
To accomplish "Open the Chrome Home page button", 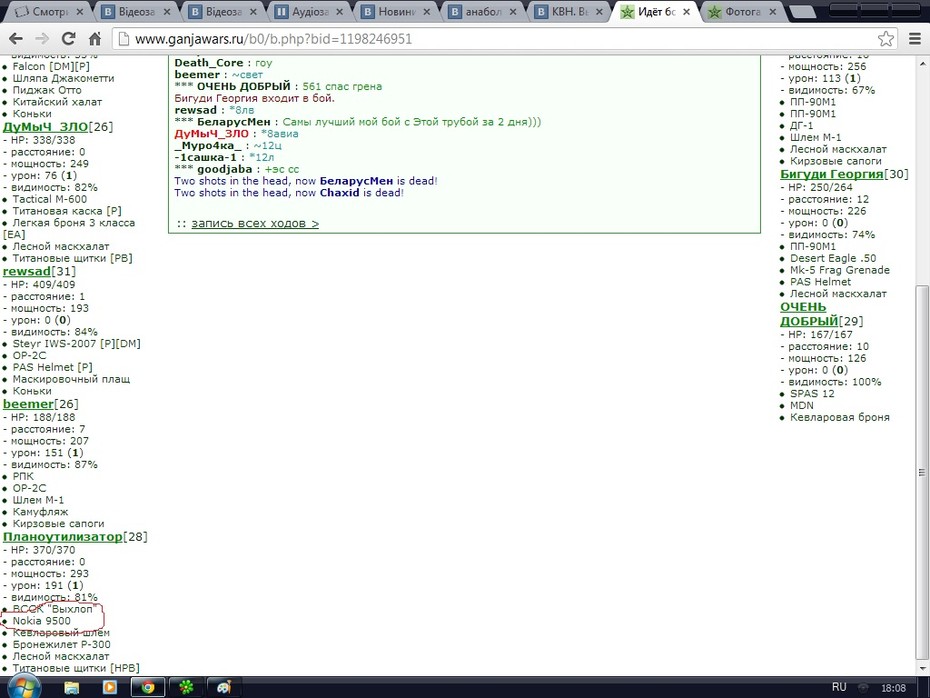I will tap(95, 39).
